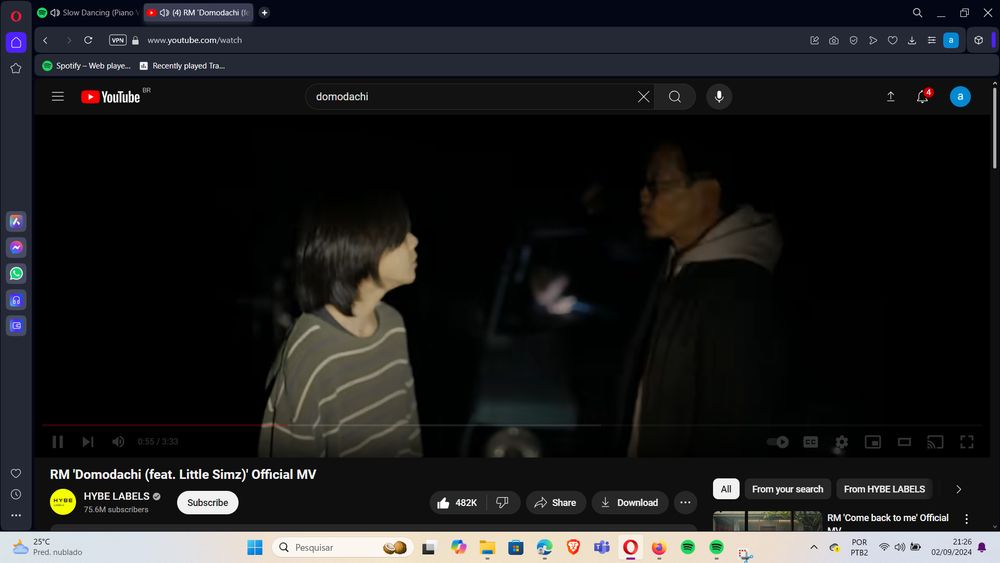Open Recently played Tracks bookmark
Screen dimensions: 1000x563
pyautogui.click(x=182, y=66)
